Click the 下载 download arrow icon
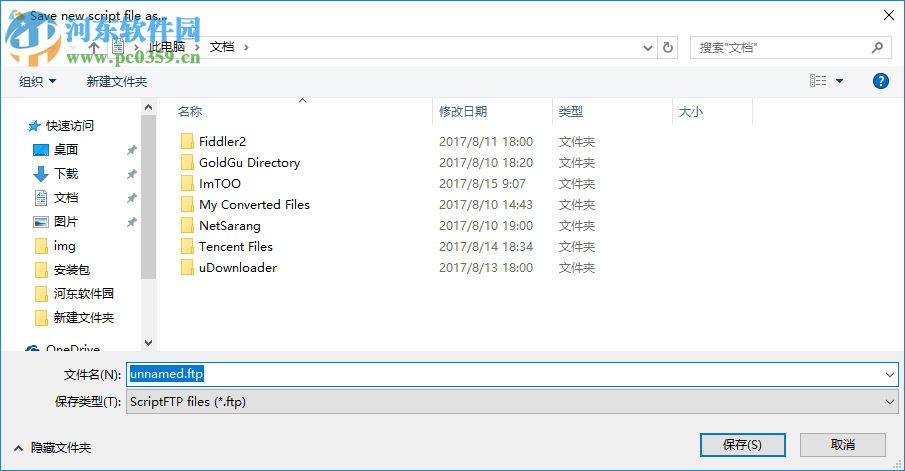The height and width of the screenshot is (471, 905). 41,174
